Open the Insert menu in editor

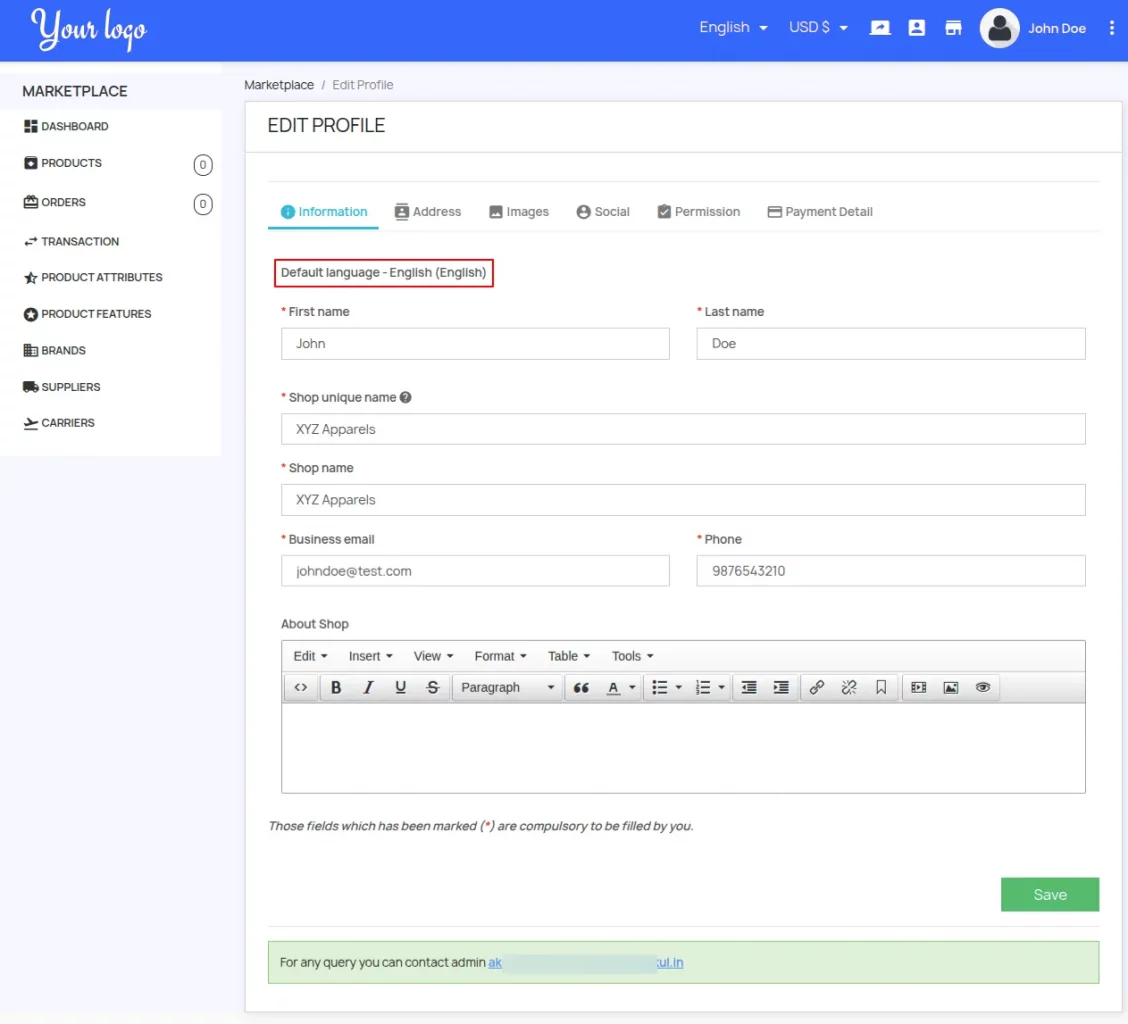tap(370, 656)
